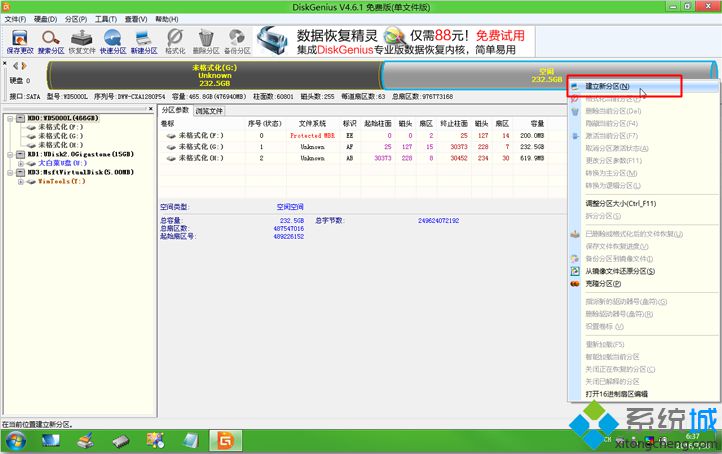Click the 格式化 format toolbar icon
Image resolution: width=722 pixels, height=454 pixels.
tap(175, 42)
